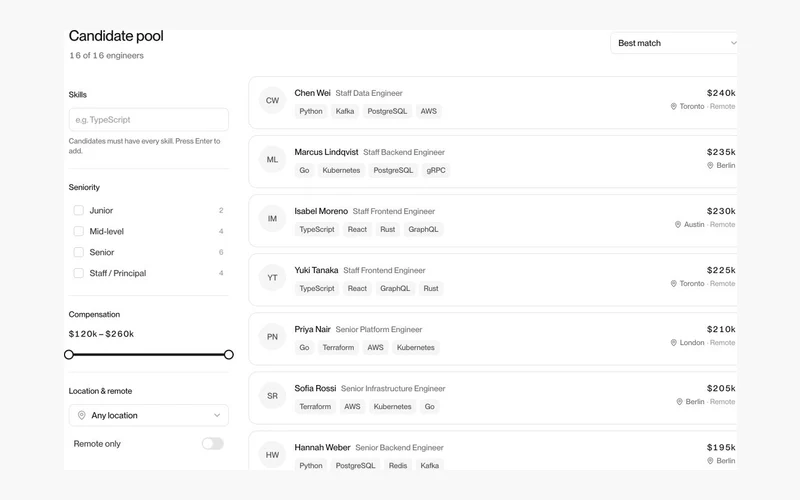
Task: Click the GraphQL tag on Isabel Moreno's card
Action: tap(423, 230)
